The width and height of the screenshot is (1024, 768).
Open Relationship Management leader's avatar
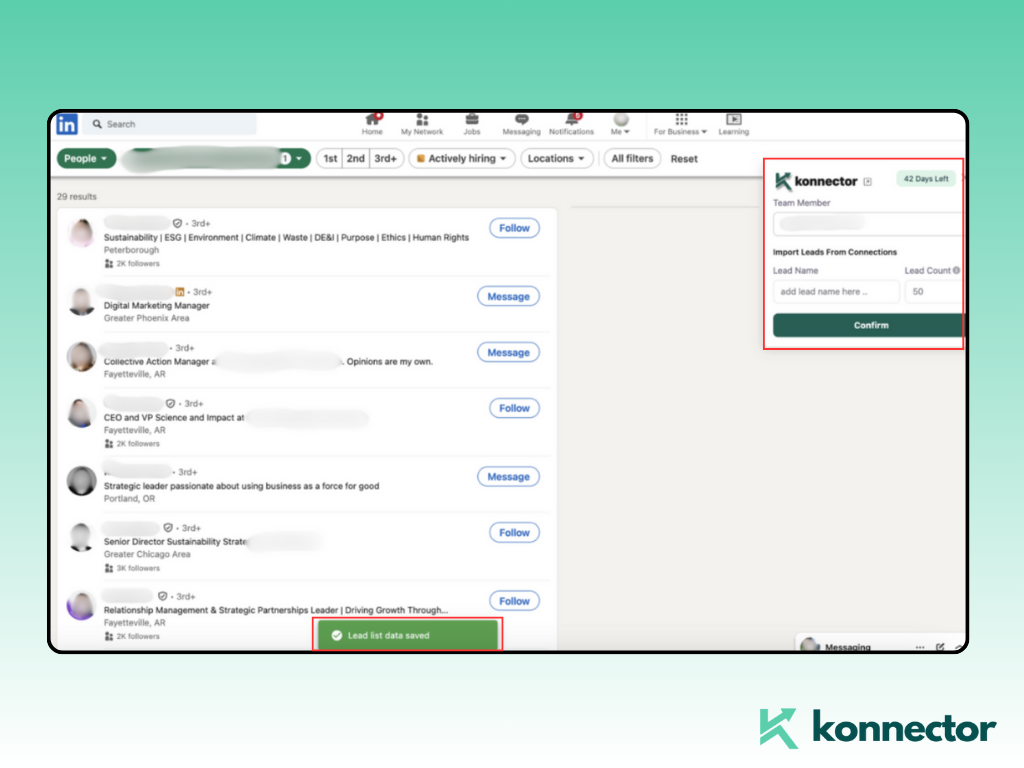coord(82,605)
